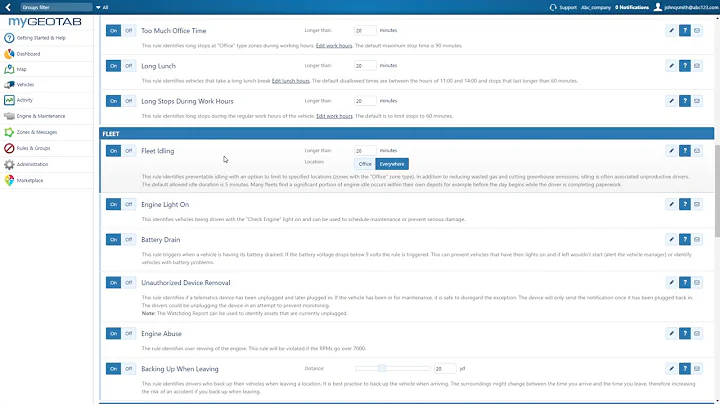Turn off Long Stops During Work Hours
Viewport: 720px width, 404px height.
[129, 101]
